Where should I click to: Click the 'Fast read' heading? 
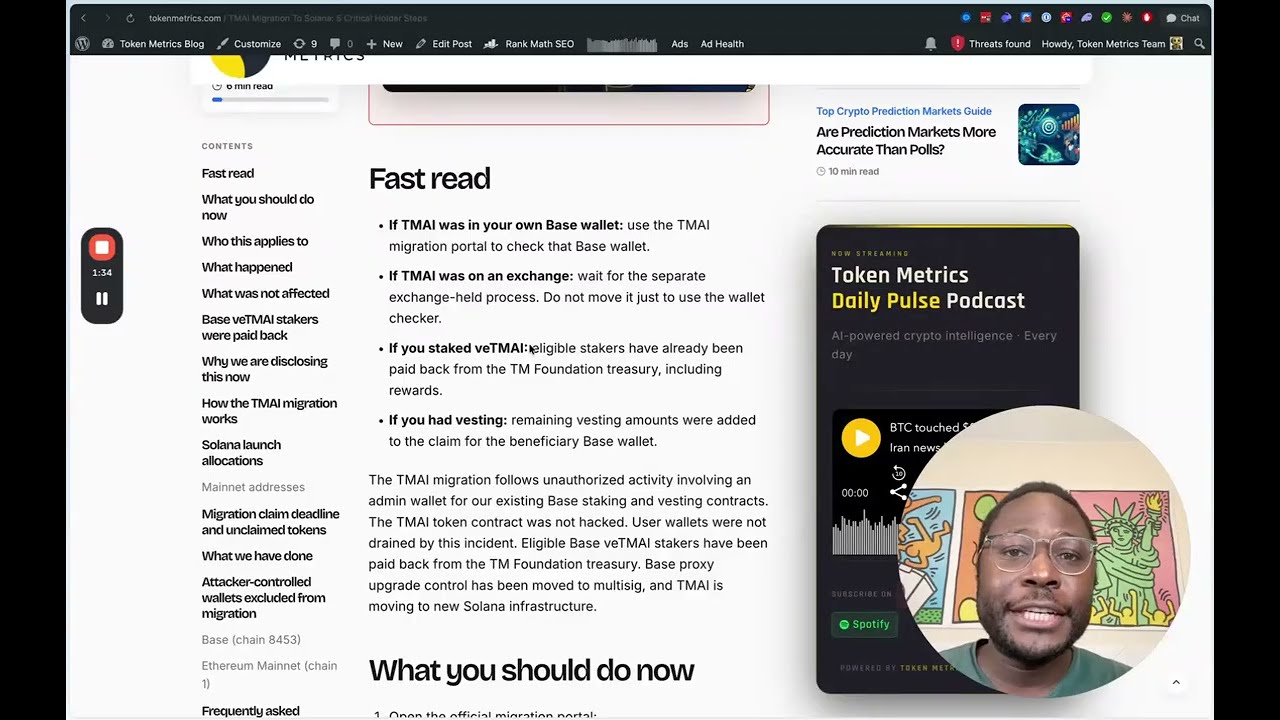(x=429, y=178)
